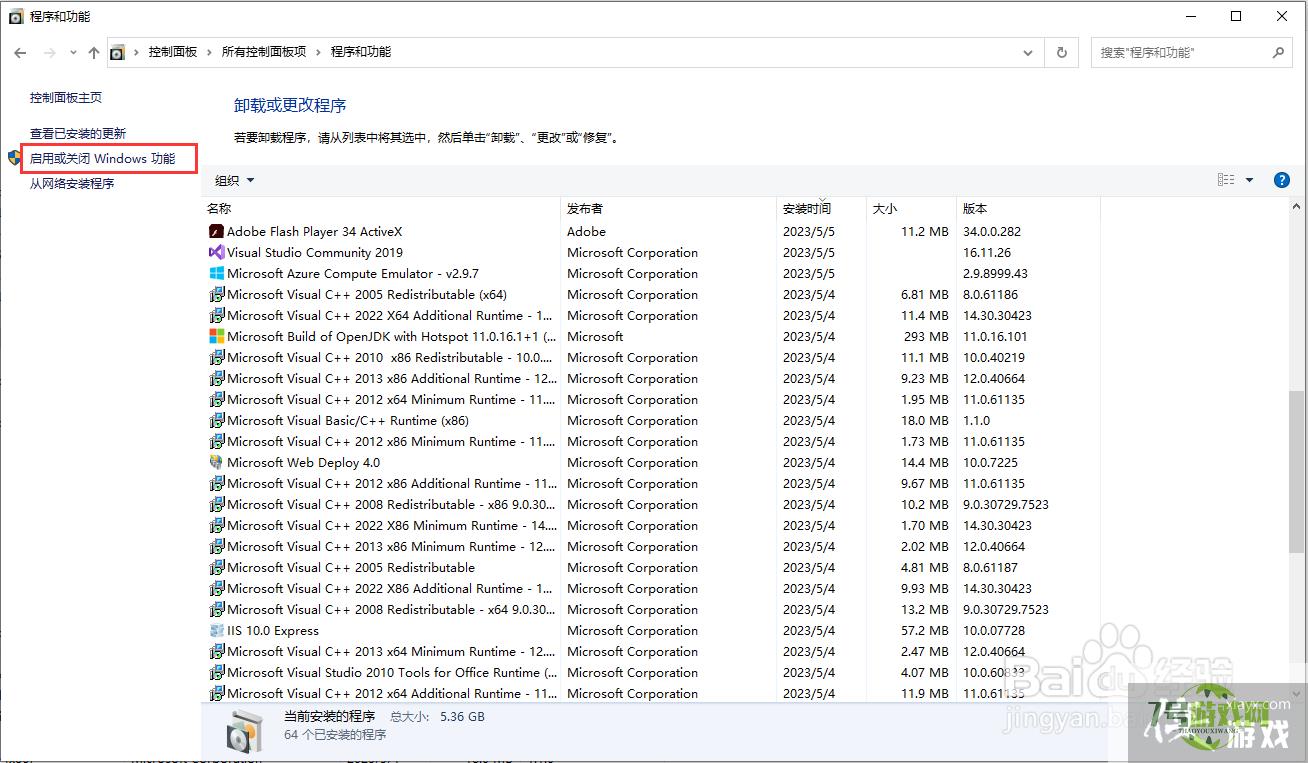Image resolution: width=1308 pixels, height=763 pixels.
Task: Open 查看已安装的更新 link
Action: pos(78,133)
